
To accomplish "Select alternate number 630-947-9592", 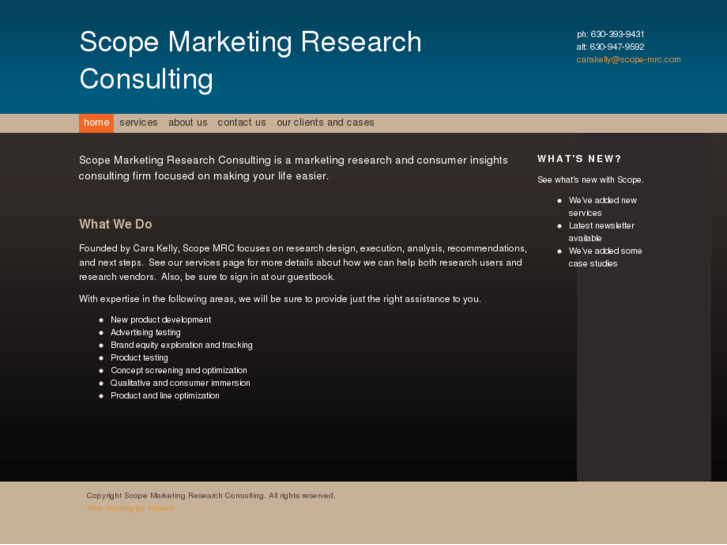I will (x=617, y=47).
